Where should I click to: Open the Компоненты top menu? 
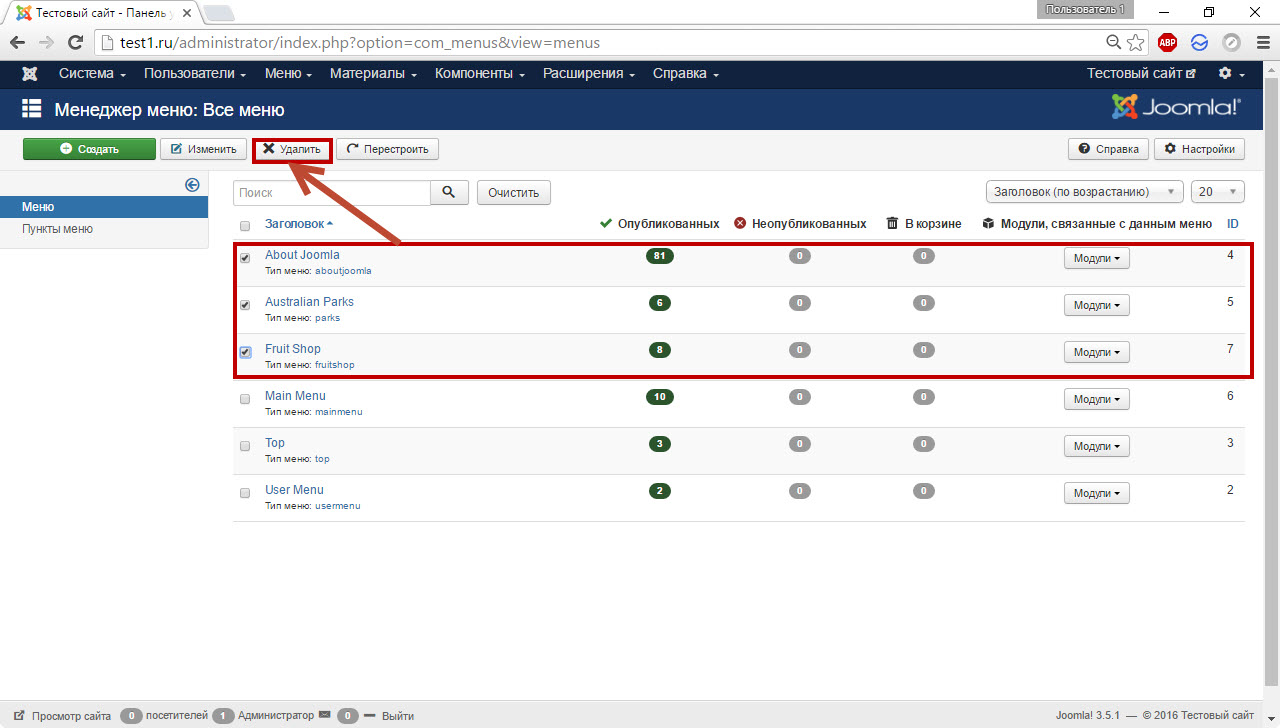pos(480,74)
